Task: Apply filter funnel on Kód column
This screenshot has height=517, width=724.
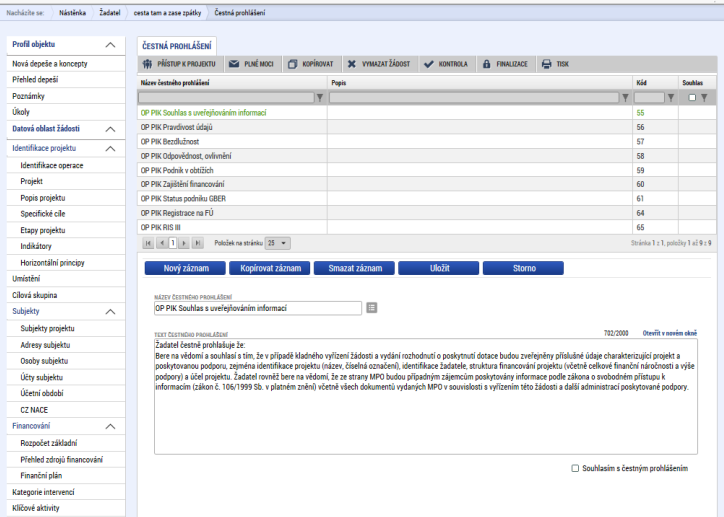Action: [671, 98]
